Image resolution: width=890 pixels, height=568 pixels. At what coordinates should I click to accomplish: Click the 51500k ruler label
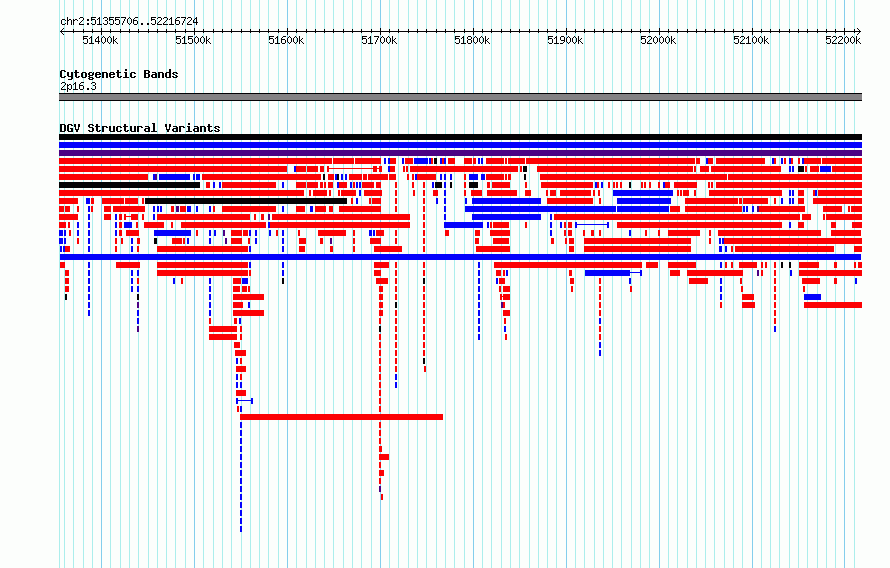(193, 40)
